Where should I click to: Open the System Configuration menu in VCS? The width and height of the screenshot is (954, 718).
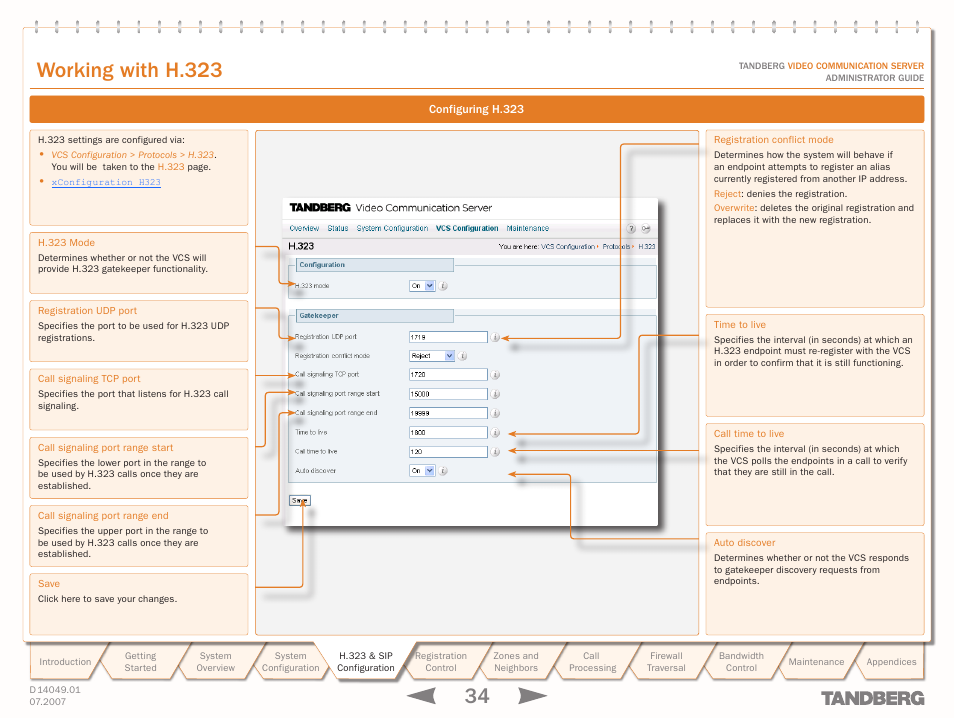pyautogui.click(x=392, y=228)
